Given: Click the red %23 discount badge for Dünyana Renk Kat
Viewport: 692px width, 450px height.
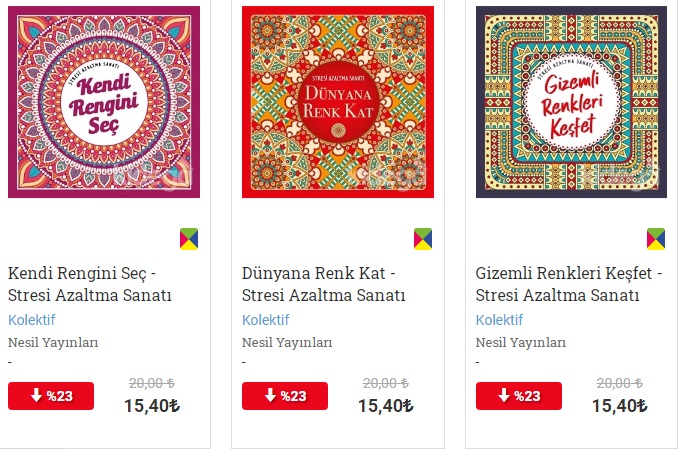Looking at the screenshot, I should (x=285, y=396).
